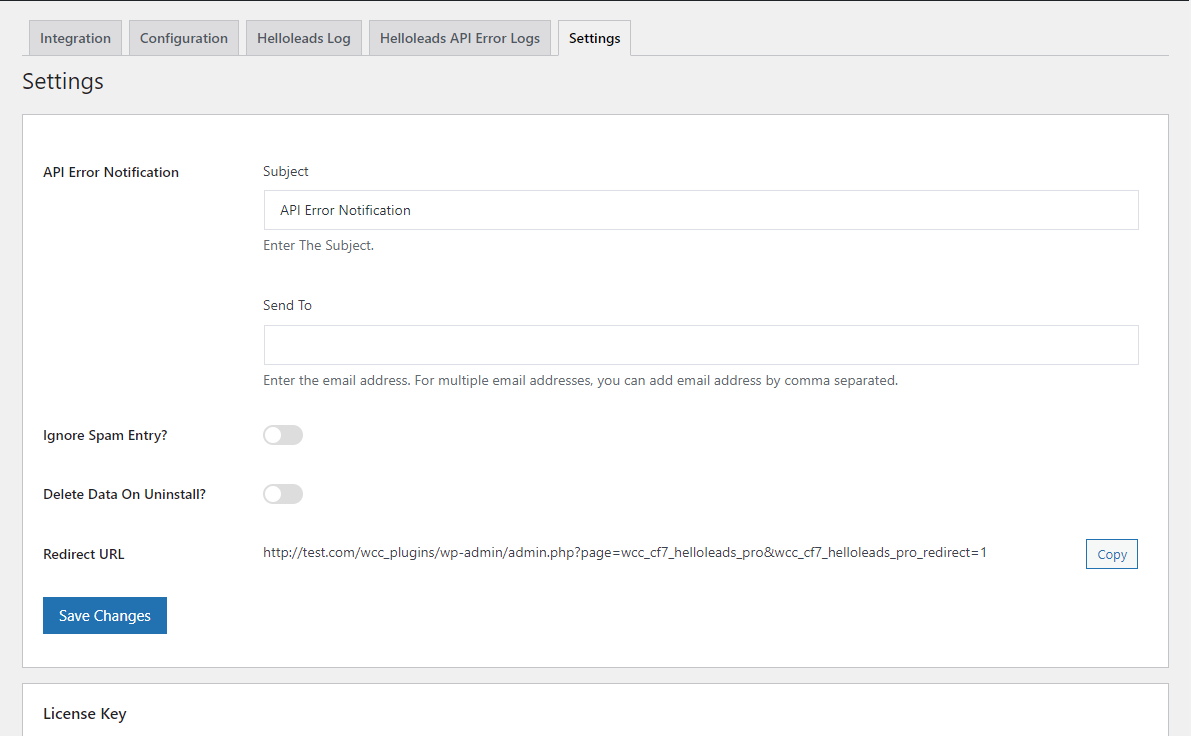Click the API Error Notification label
1191x736 pixels.
[x=111, y=172]
